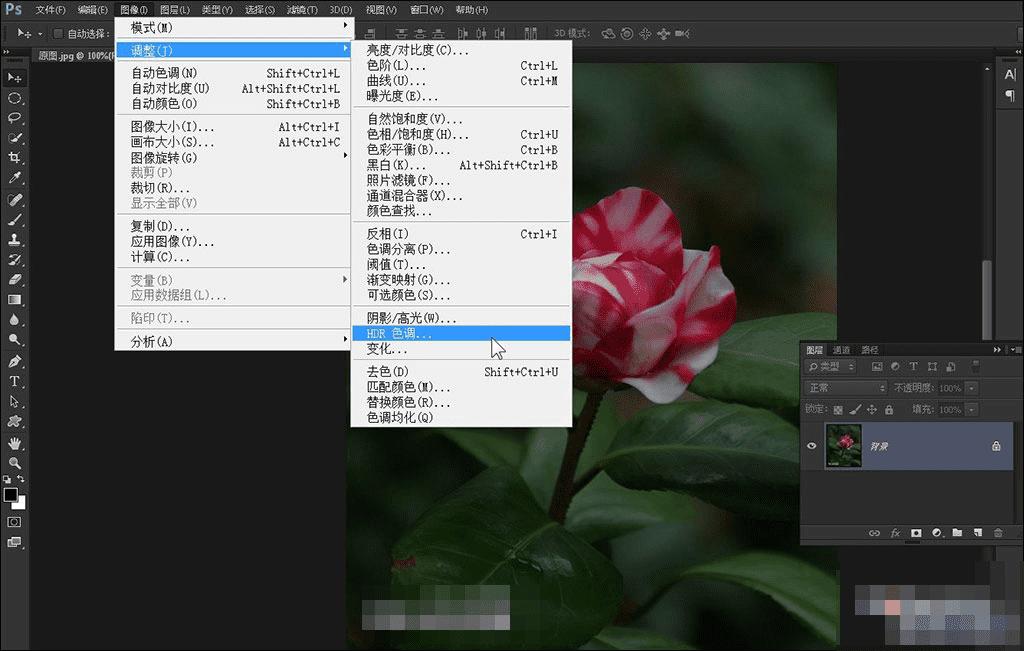This screenshot has height=651, width=1024.
Task: Click the Background layer thumbnail
Action: 844,446
